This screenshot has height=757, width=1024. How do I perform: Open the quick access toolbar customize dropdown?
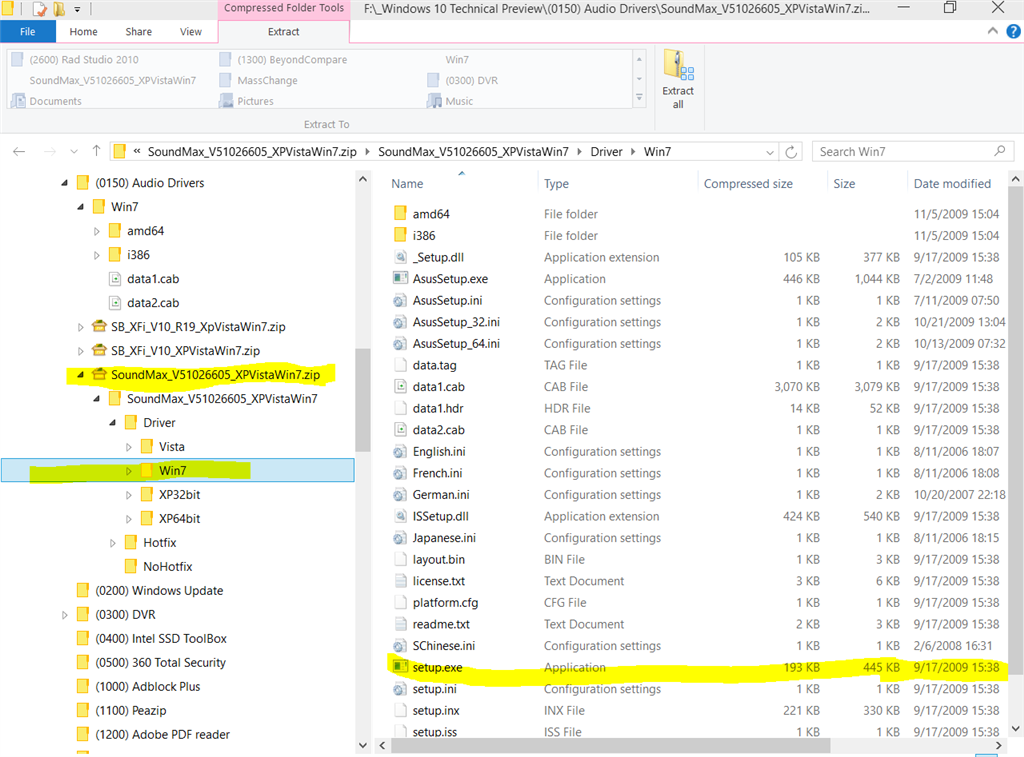77,9
